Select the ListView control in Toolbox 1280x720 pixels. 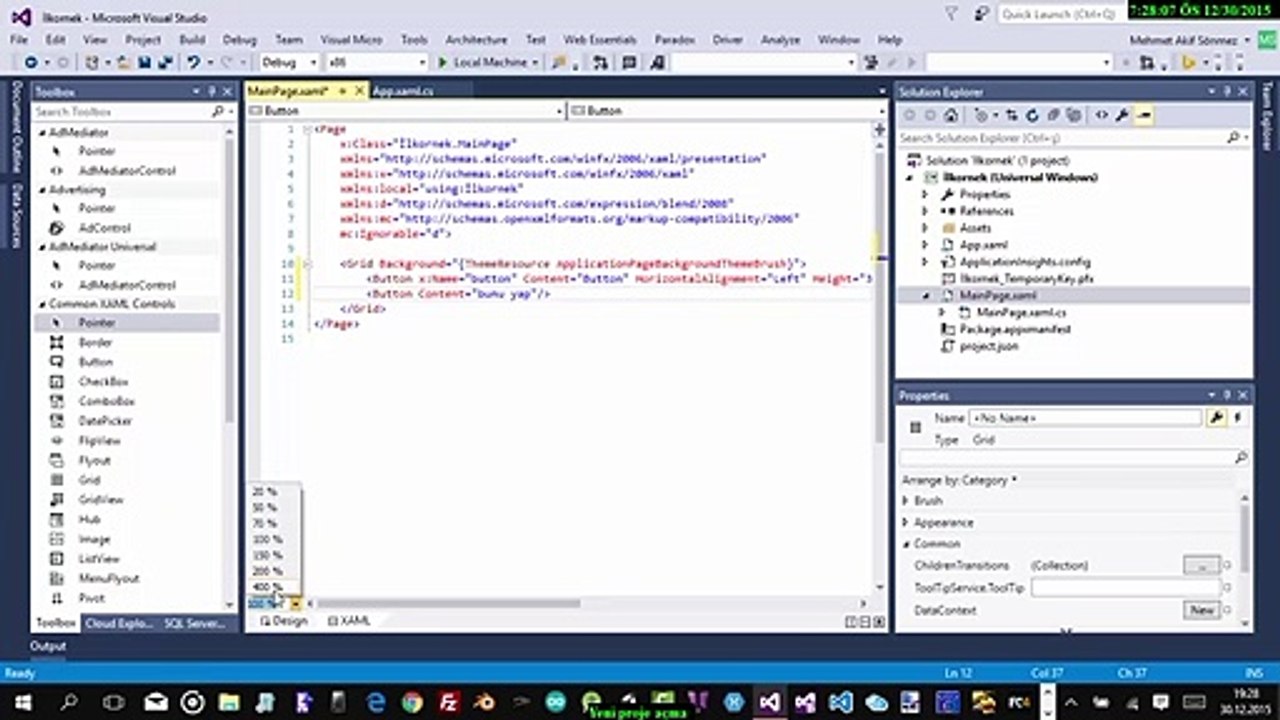coord(99,559)
